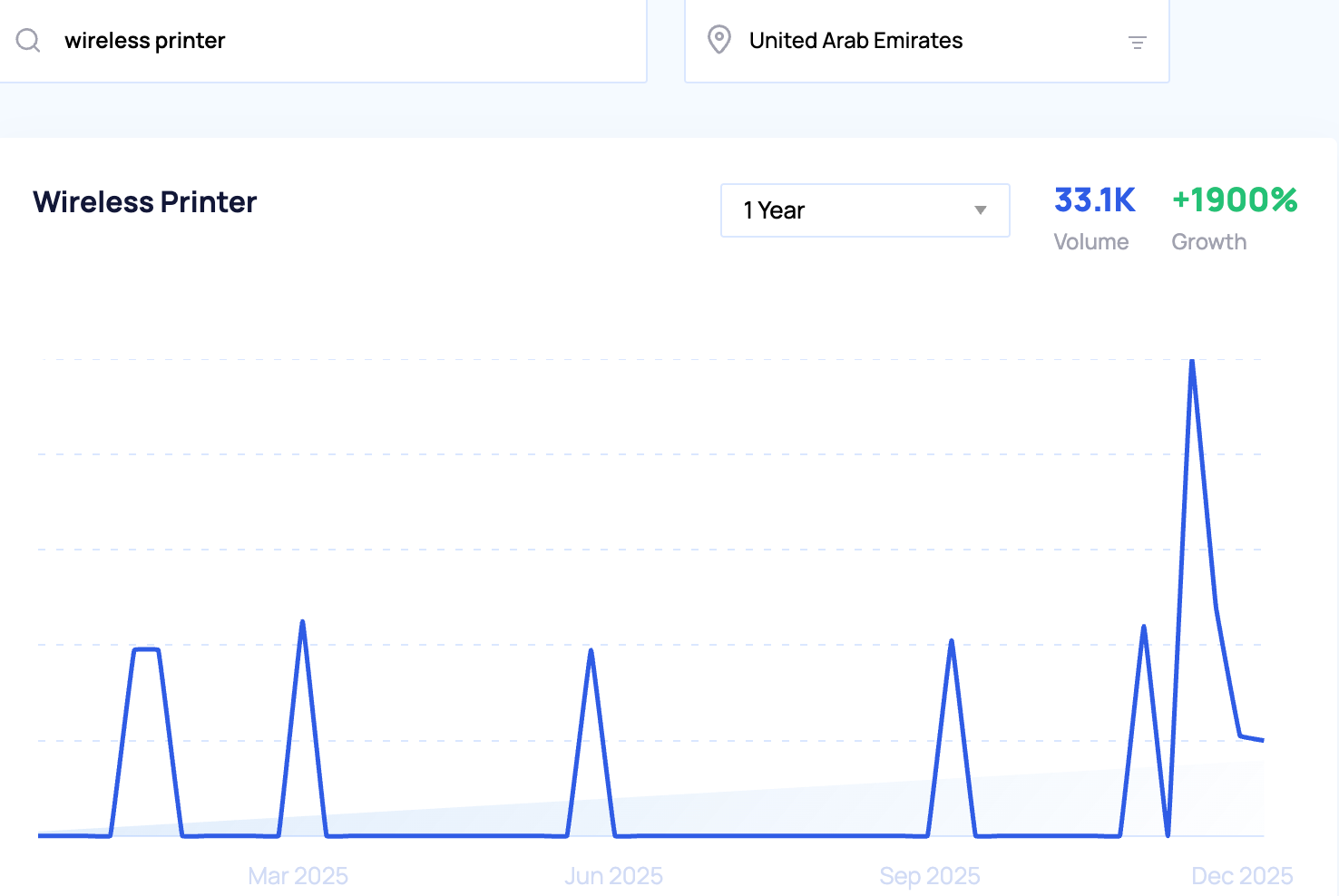Viewport: 1339px width, 896px height.
Task: Click the Wireless Printer chart title
Action: (x=145, y=201)
